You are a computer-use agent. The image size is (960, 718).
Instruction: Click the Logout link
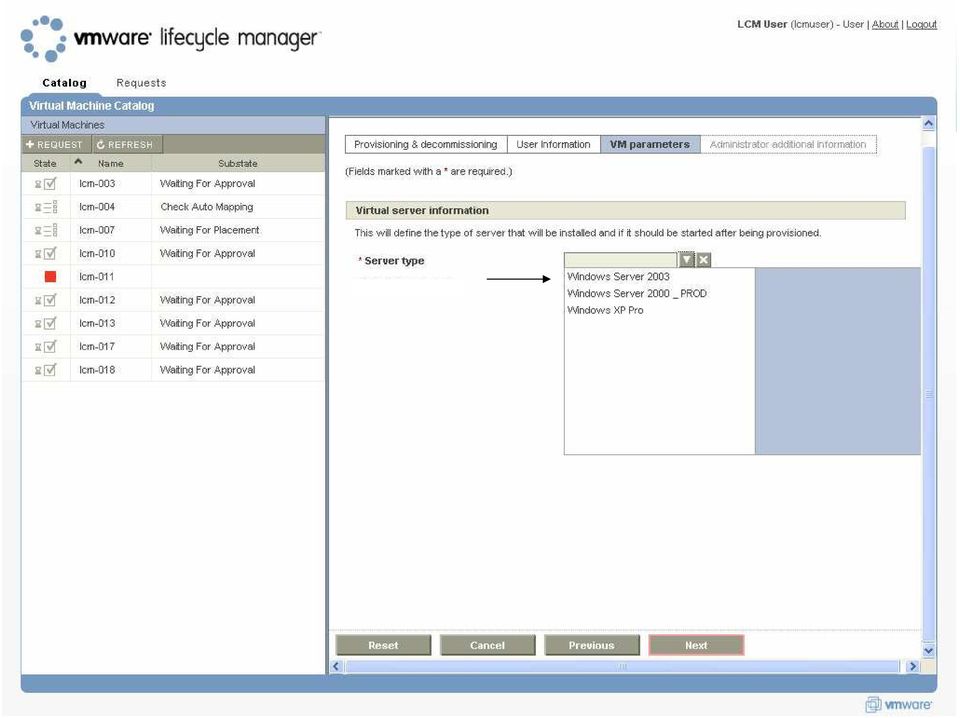tap(921, 24)
